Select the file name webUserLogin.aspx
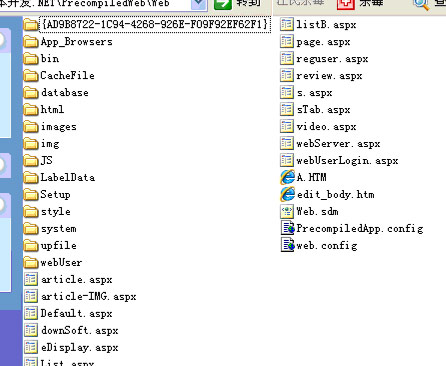 click(x=347, y=161)
